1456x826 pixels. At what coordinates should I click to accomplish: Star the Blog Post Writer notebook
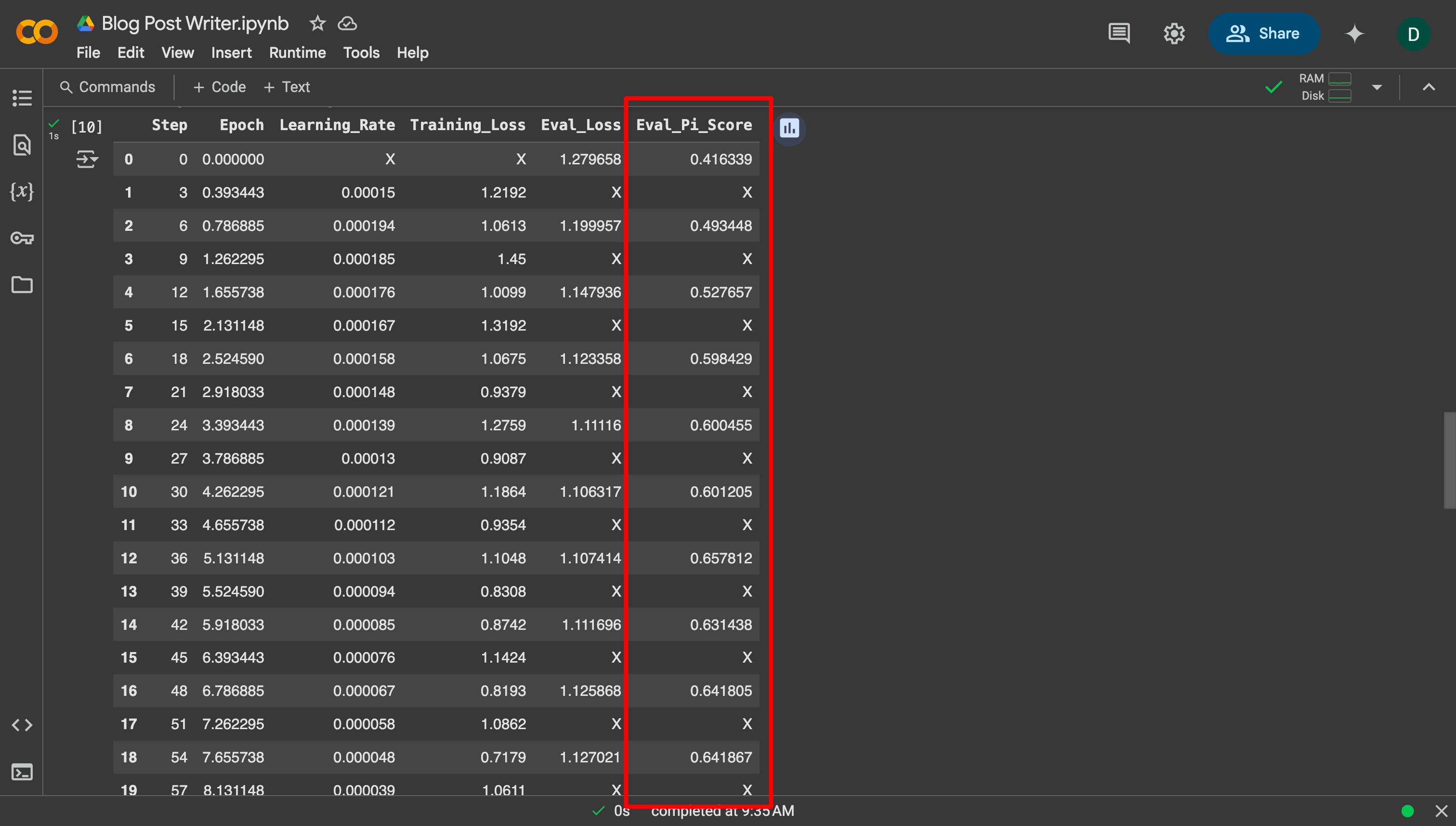[317, 23]
